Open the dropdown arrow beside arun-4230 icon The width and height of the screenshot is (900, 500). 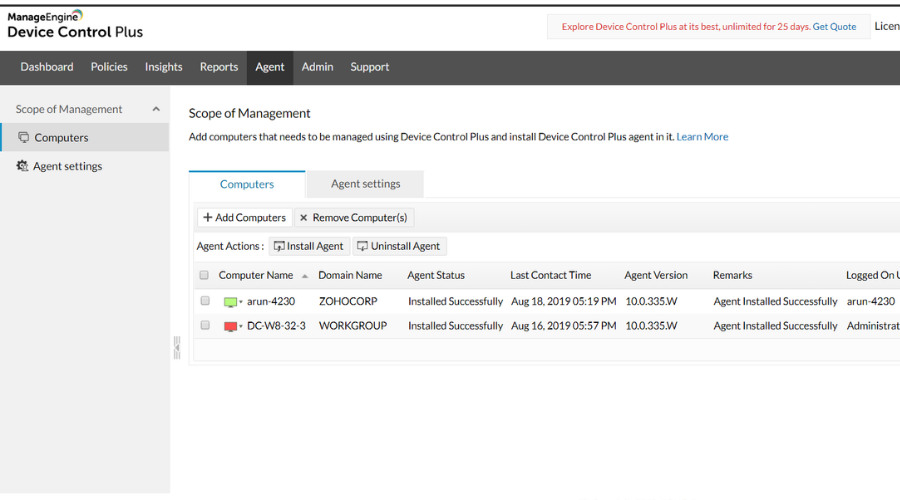[x=241, y=302]
